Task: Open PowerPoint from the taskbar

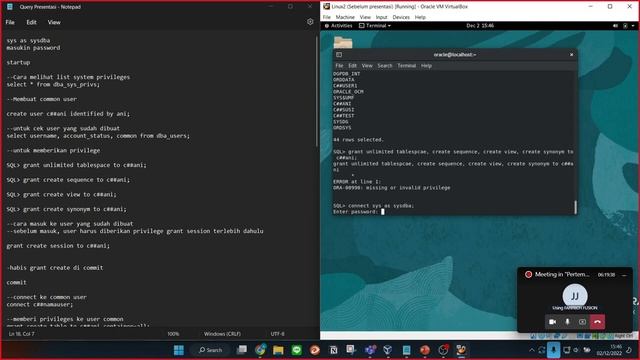Action: point(424,350)
